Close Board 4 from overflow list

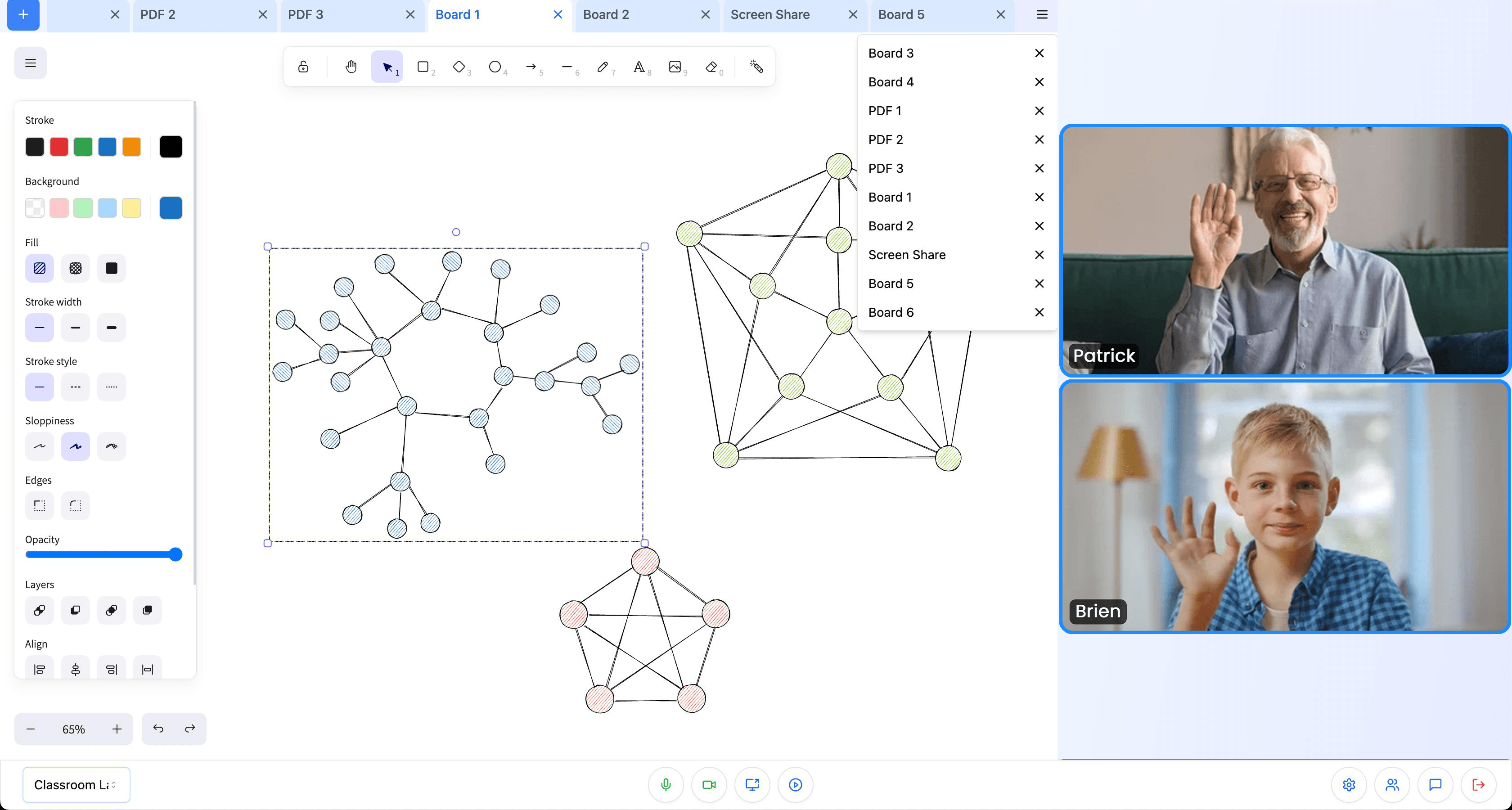point(1040,82)
